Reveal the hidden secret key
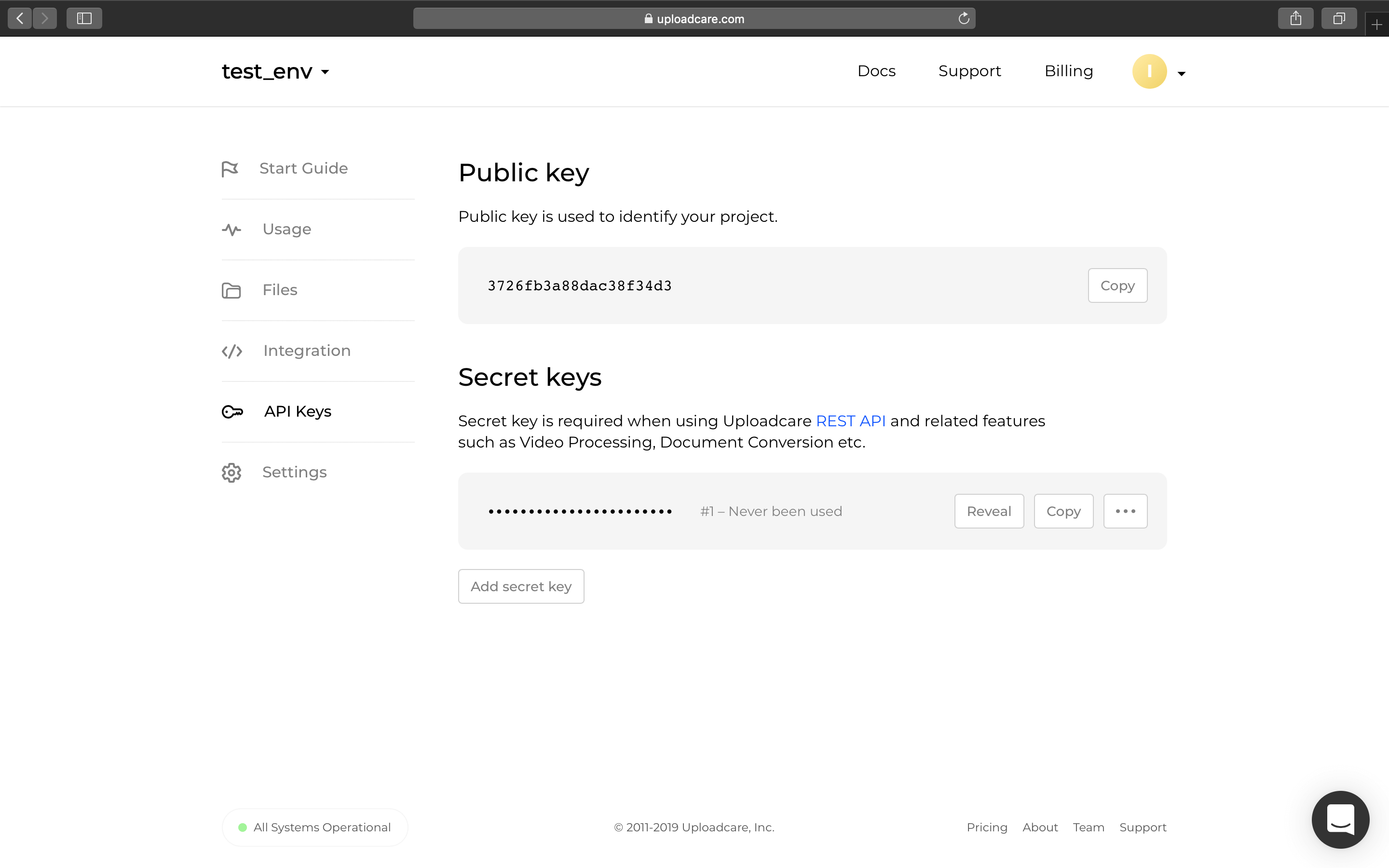The height and width of the screenshot is (868, 1389). [988, 511]
